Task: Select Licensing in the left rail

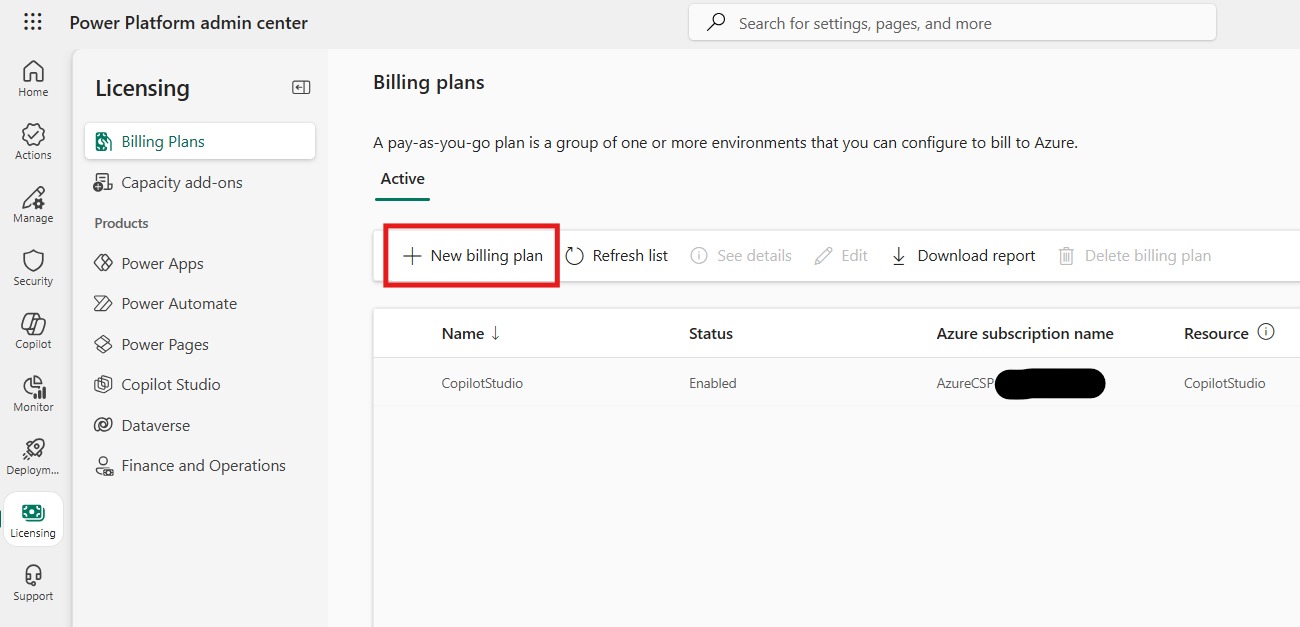Action: pyautogui.click(x=33, y=520)
